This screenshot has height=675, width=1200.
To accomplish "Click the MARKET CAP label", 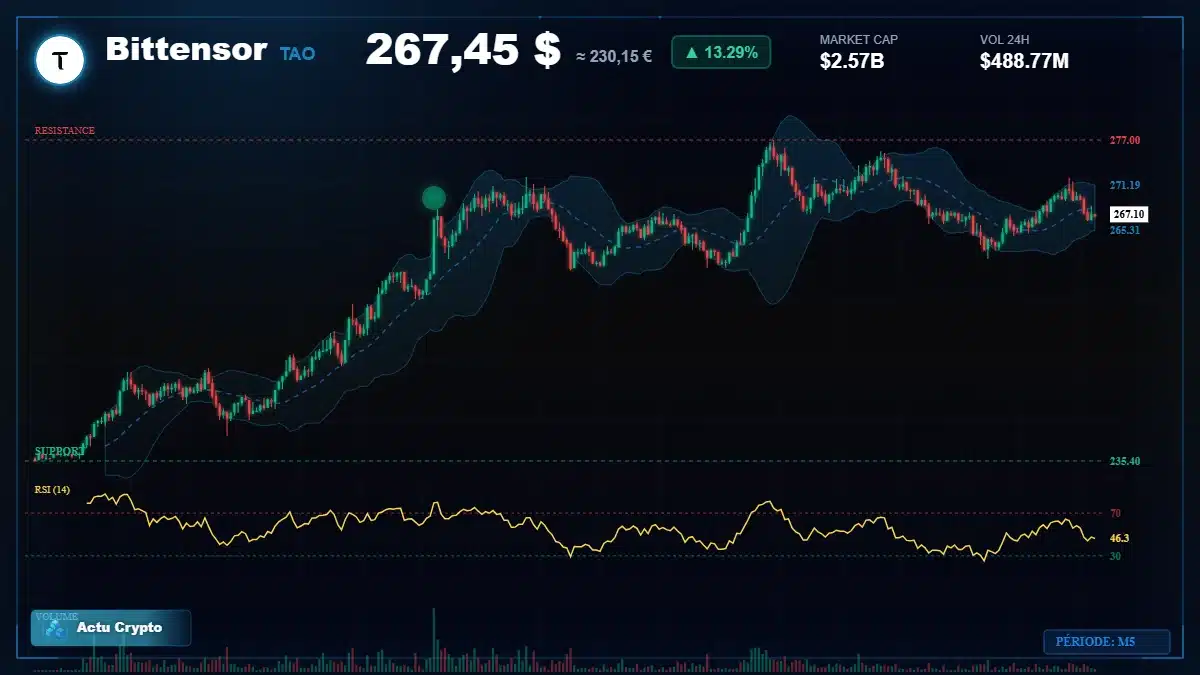I will (859, 40).
